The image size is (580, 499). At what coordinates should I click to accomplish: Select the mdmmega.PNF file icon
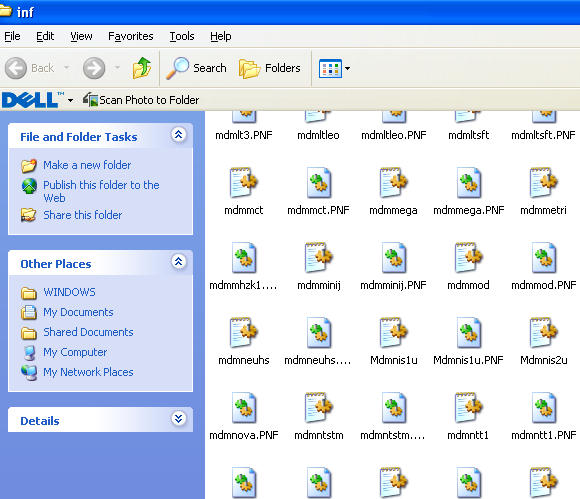[x=469, y=183]
